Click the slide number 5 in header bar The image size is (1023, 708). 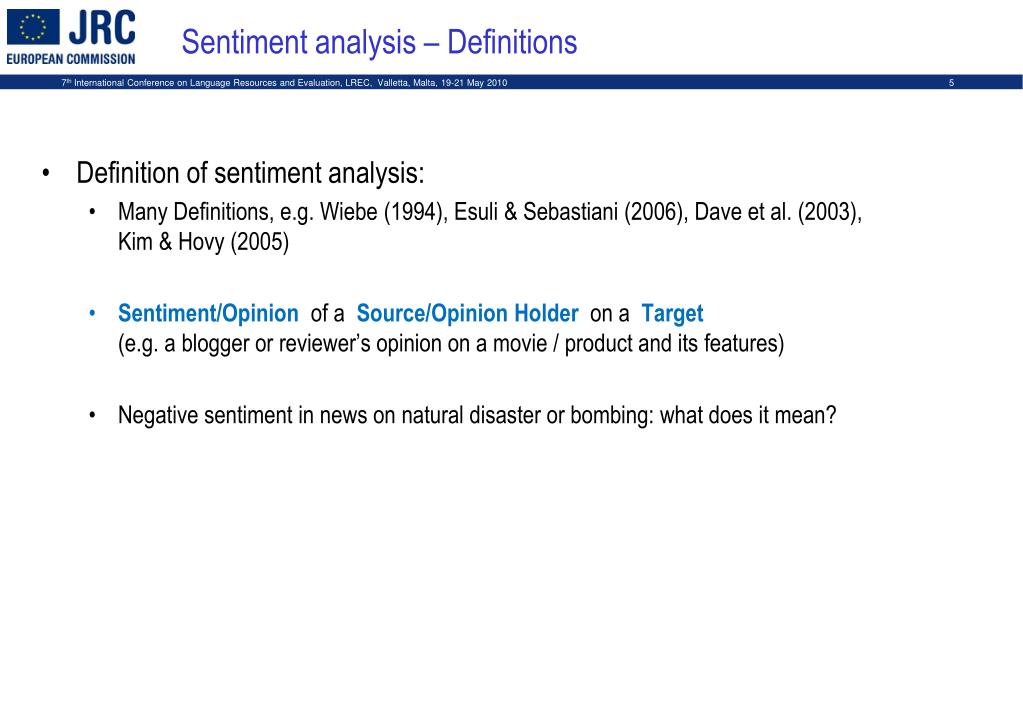pos(951,83)
